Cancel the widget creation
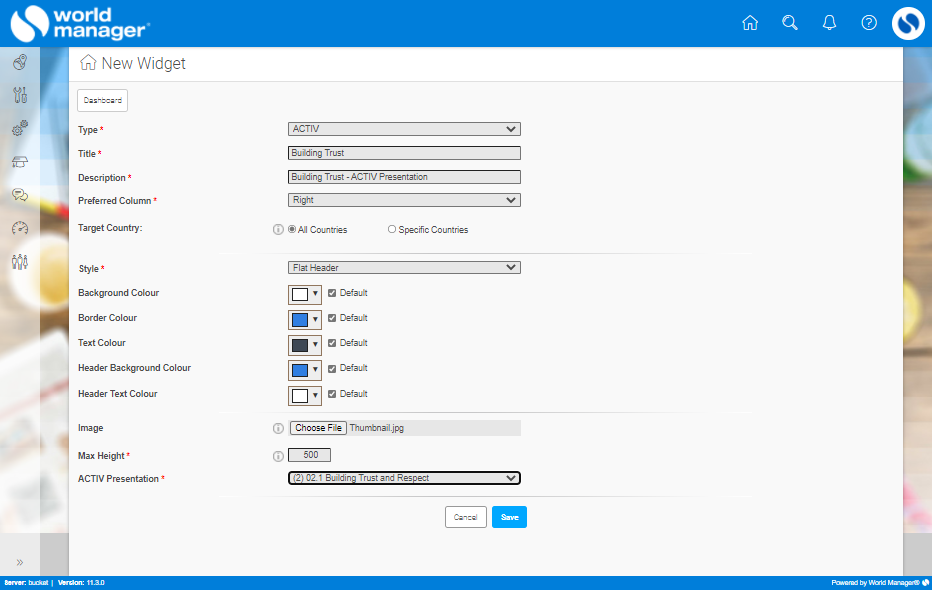 [465, 516]
